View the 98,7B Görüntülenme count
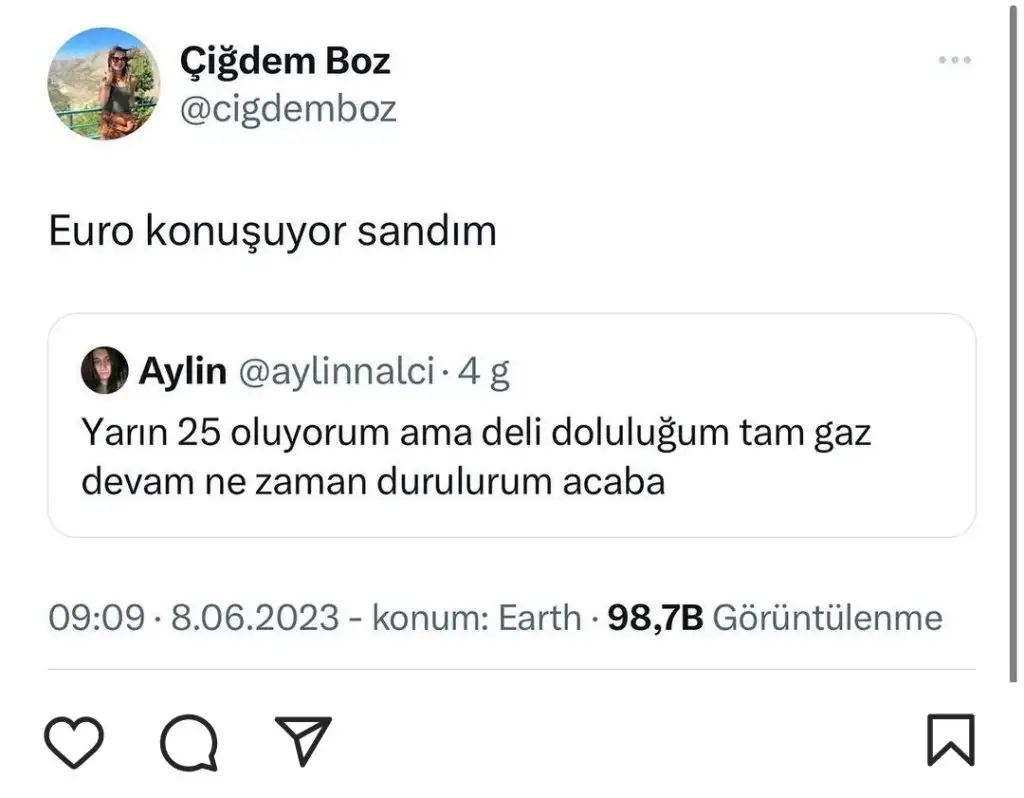 click(x=775, y=618)
